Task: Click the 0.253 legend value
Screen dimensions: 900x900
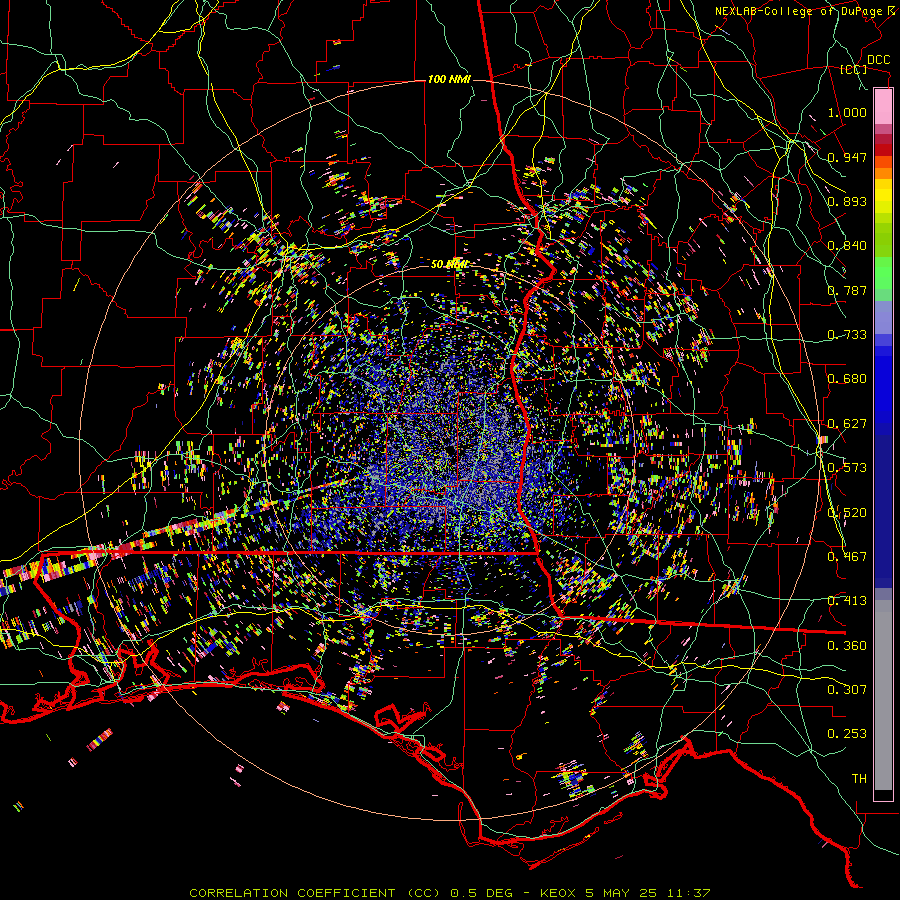Action: coord(847,734)
